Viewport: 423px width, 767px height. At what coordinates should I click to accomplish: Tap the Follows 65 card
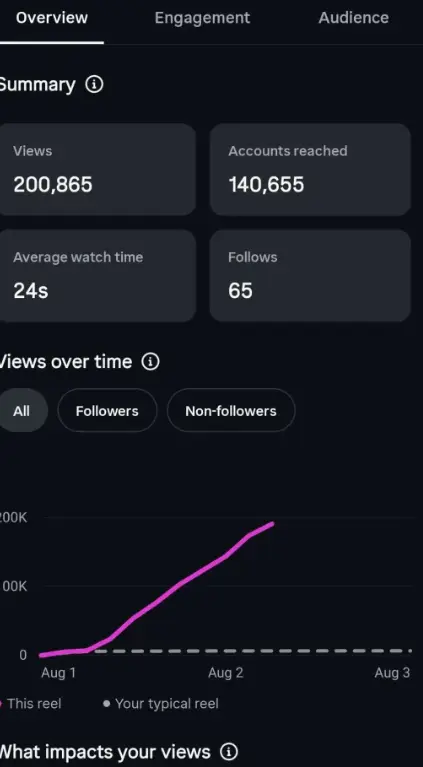[311, 275]
